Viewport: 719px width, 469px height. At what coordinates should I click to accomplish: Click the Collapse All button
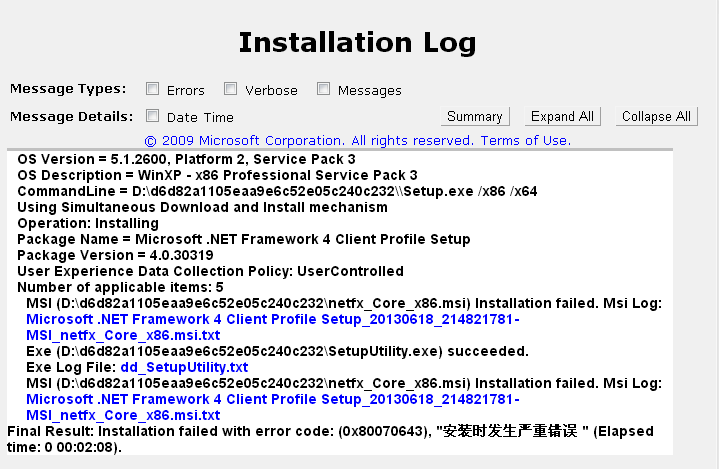tap(656, 116)
